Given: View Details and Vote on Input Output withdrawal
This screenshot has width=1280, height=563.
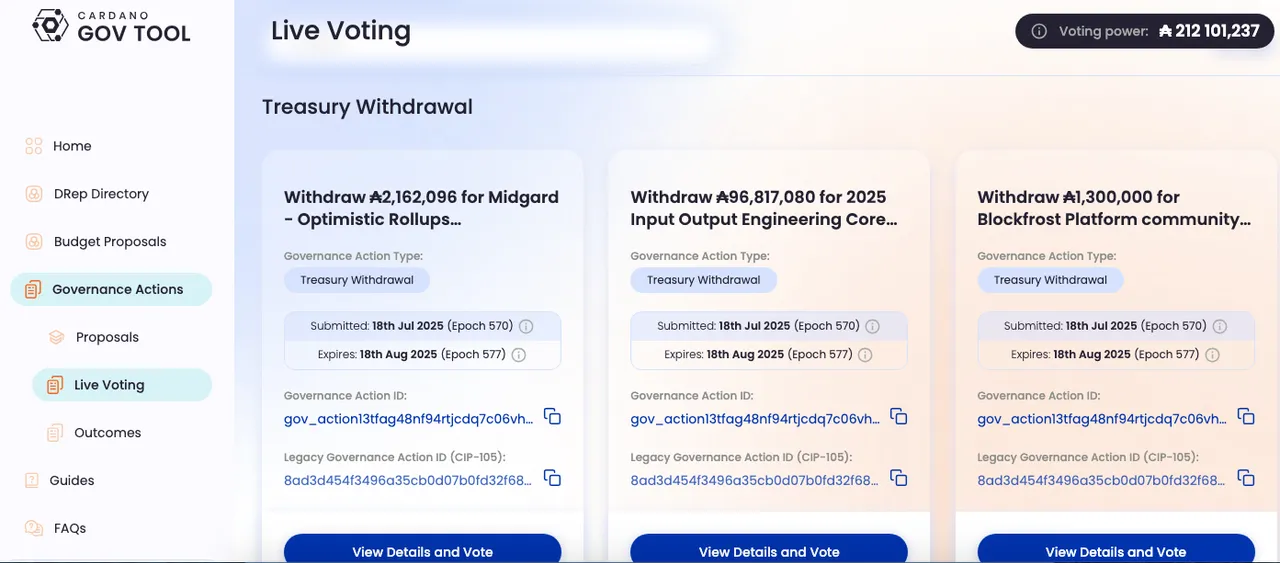Looking at the screenshot, I should point(769,550).
